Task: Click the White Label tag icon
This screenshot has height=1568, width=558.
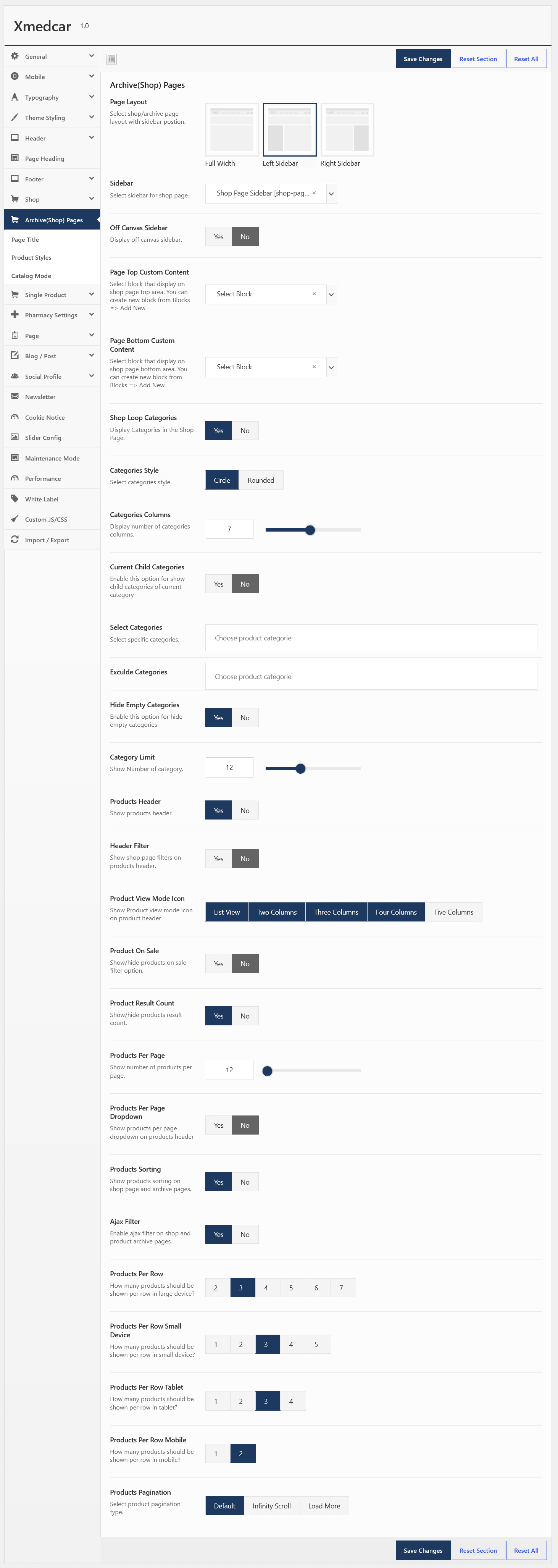Action: (15, 498)
